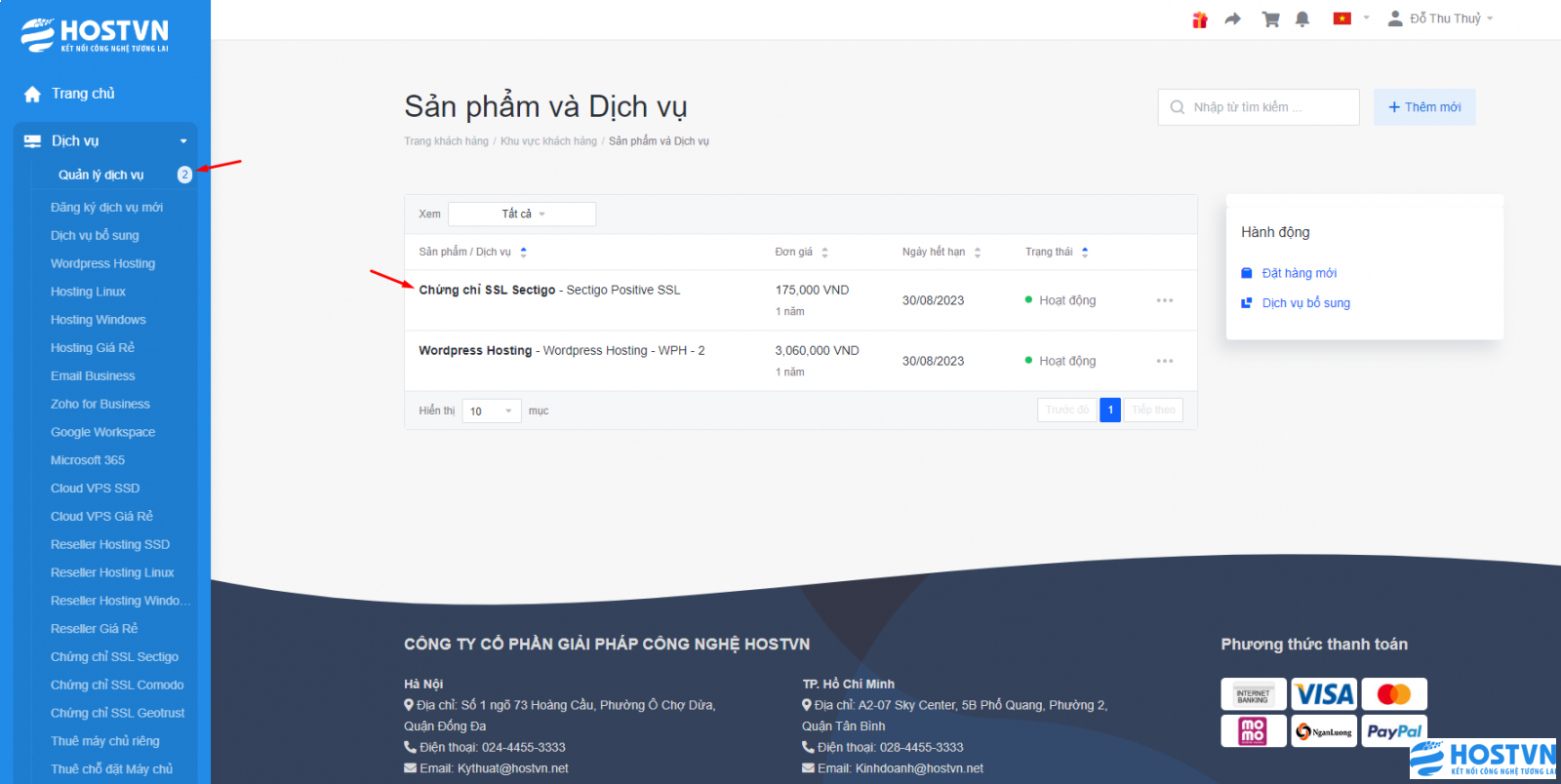Viewport: 1561px width, 784px height.
Task: Click the PayPal payment logo
Action: coord(1394,730)
